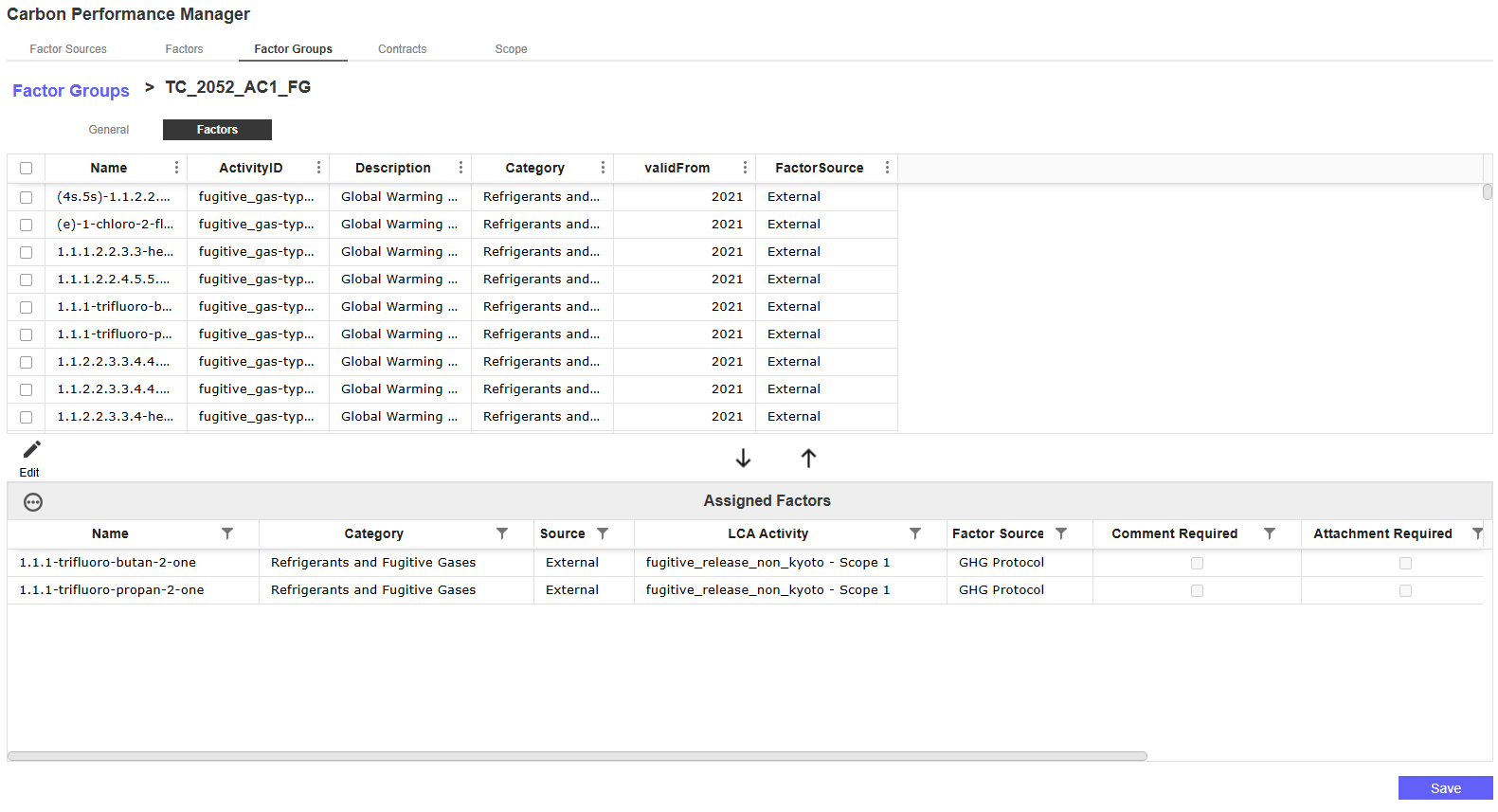This screenshot has height=812, width=1498.
Task: Open Name column menu in upper grid
Action: (176, 168)
